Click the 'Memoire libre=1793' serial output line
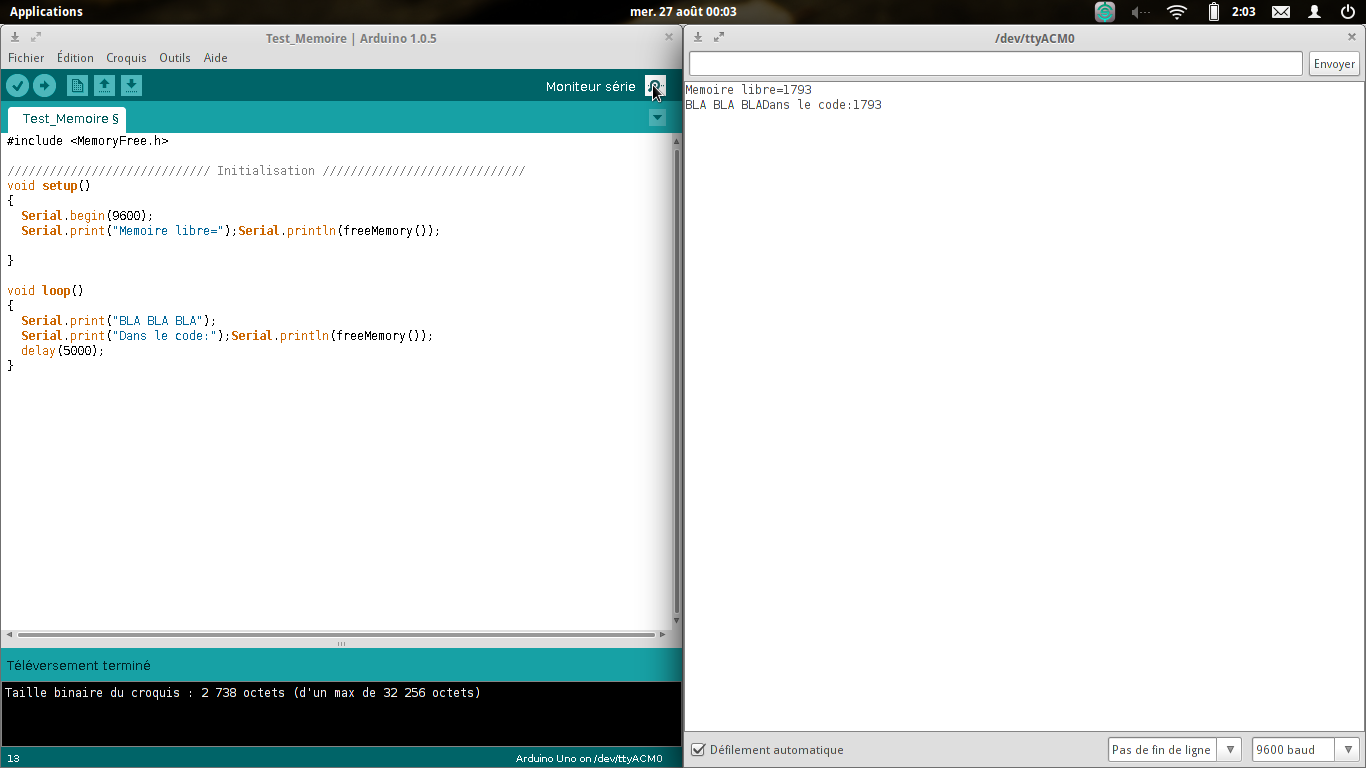Screen dimensions: 1366x768 [x=748, y=90]
